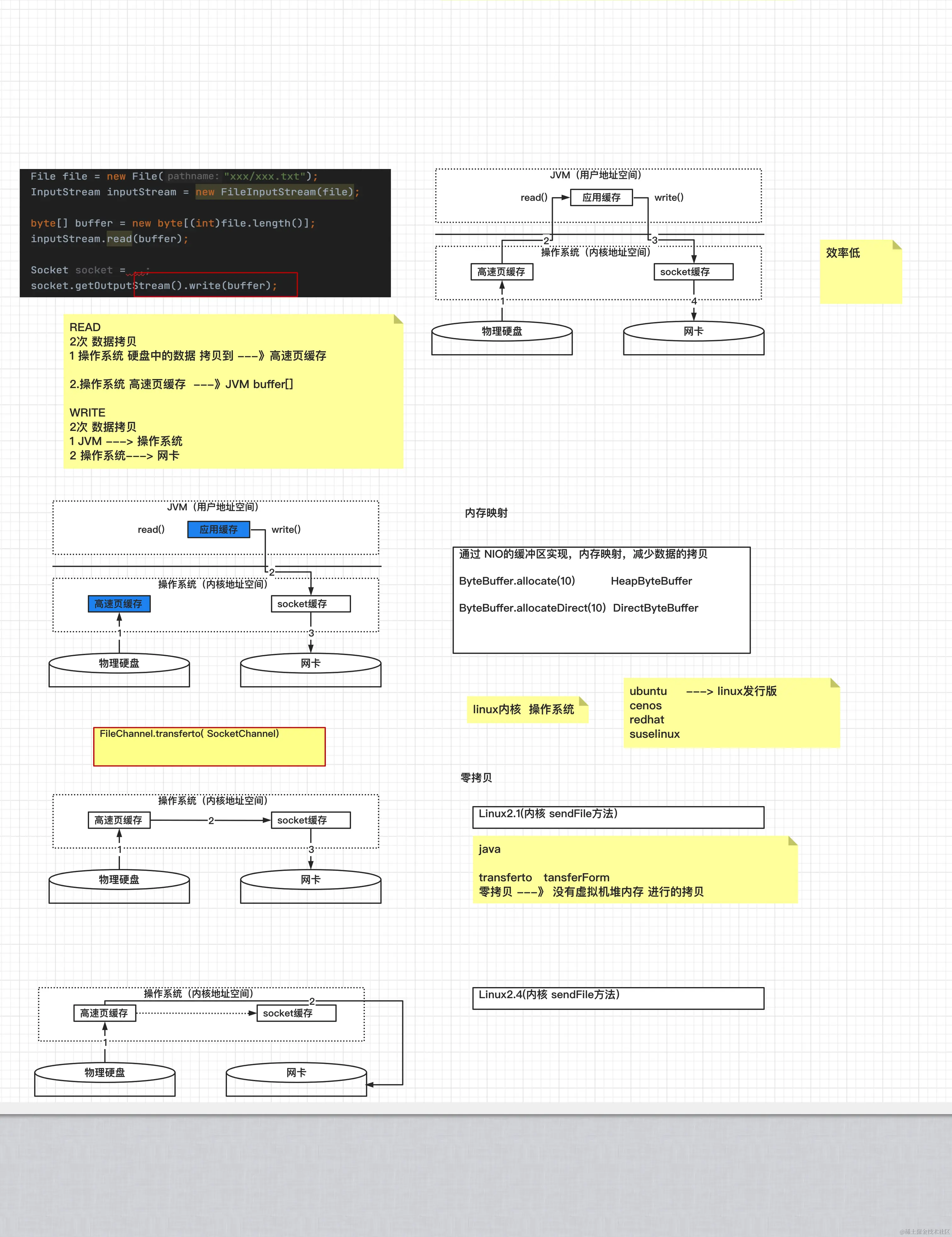952x1237 pixels.
Task: Click the write() label in the blue-box diagram
Action: click(286, 529)
